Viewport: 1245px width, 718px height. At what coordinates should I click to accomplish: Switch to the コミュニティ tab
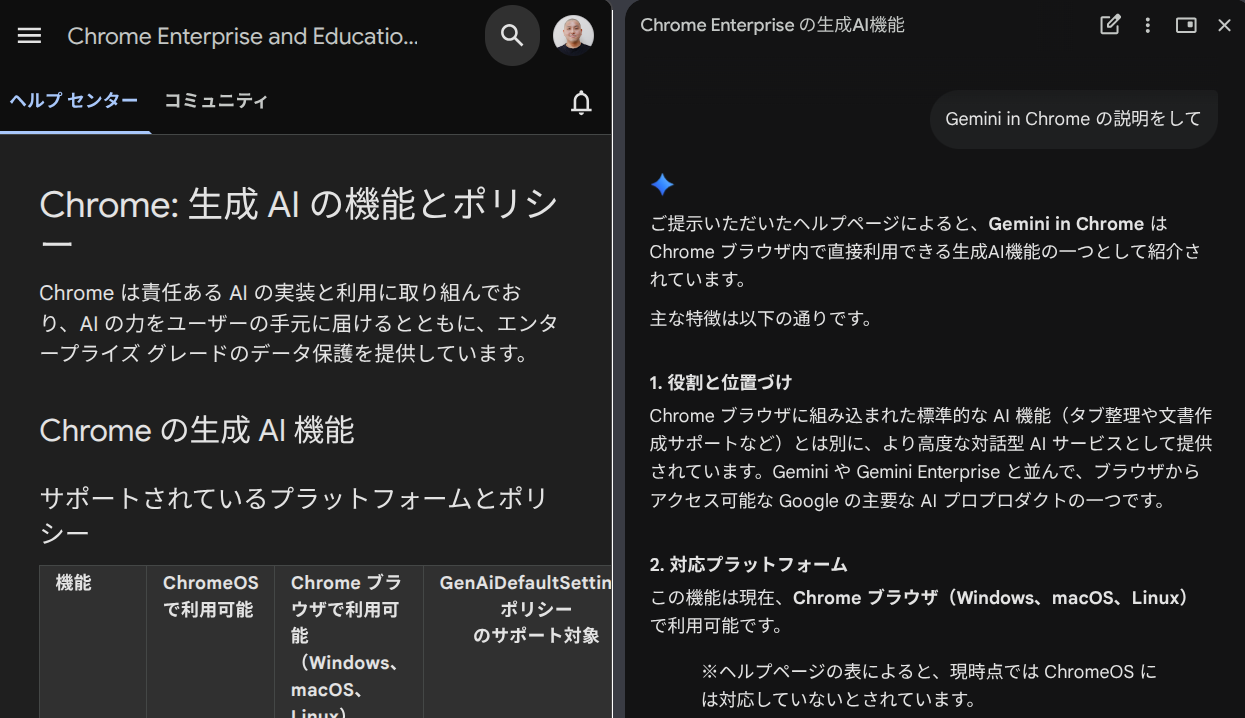[216, 101]
